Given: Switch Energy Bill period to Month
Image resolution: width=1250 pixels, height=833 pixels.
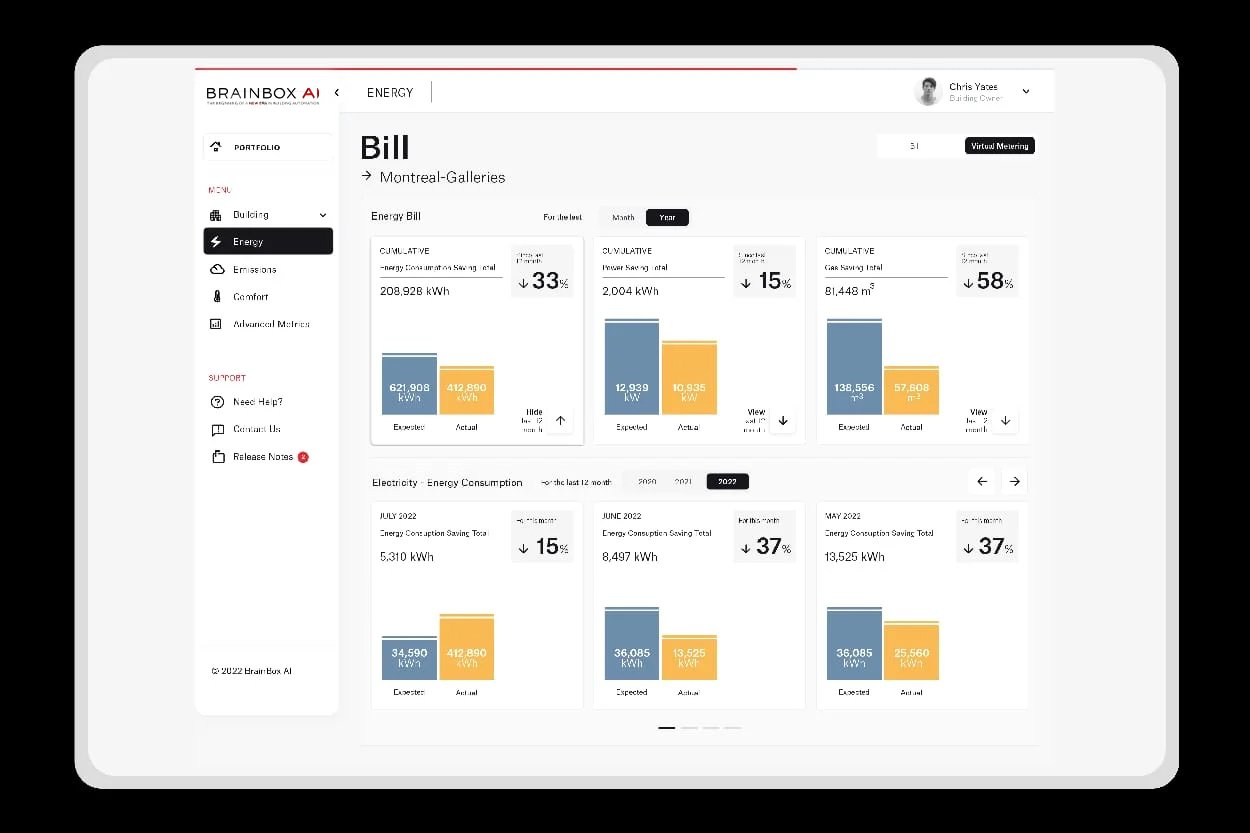Looking at the screenshot, I should click(623, 217).
